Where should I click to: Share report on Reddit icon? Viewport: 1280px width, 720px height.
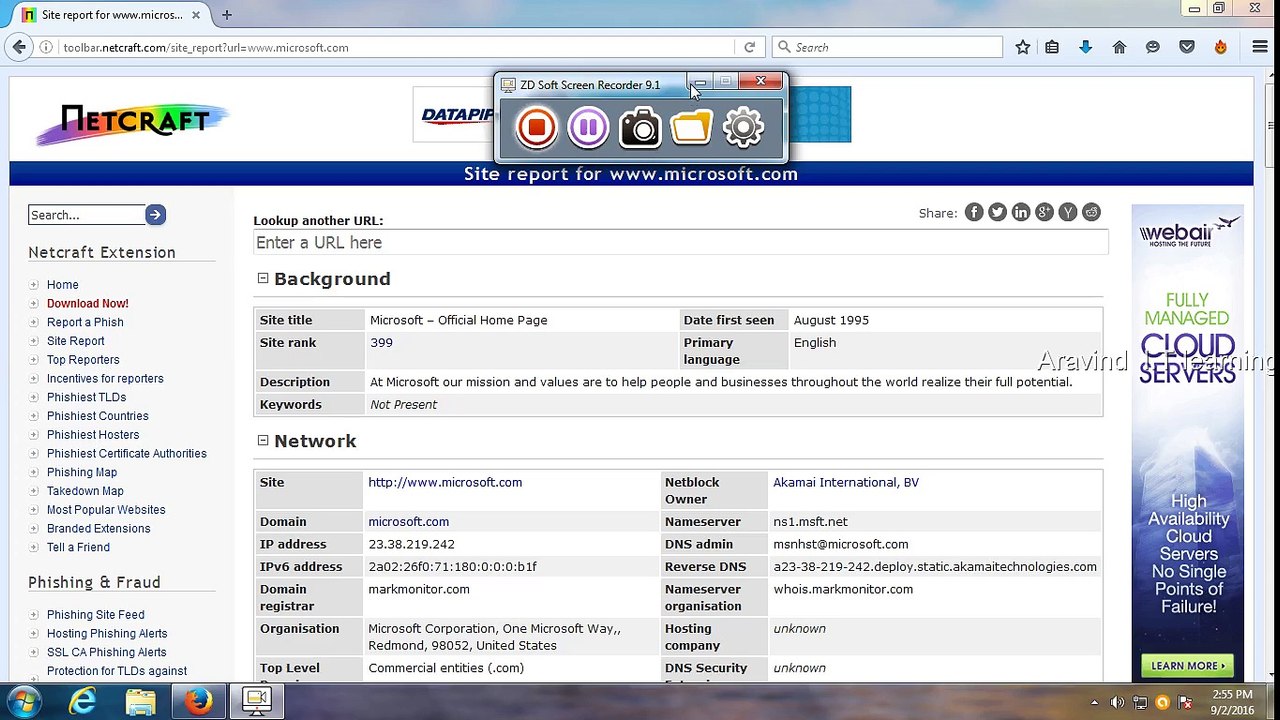tap(1091, 212)
